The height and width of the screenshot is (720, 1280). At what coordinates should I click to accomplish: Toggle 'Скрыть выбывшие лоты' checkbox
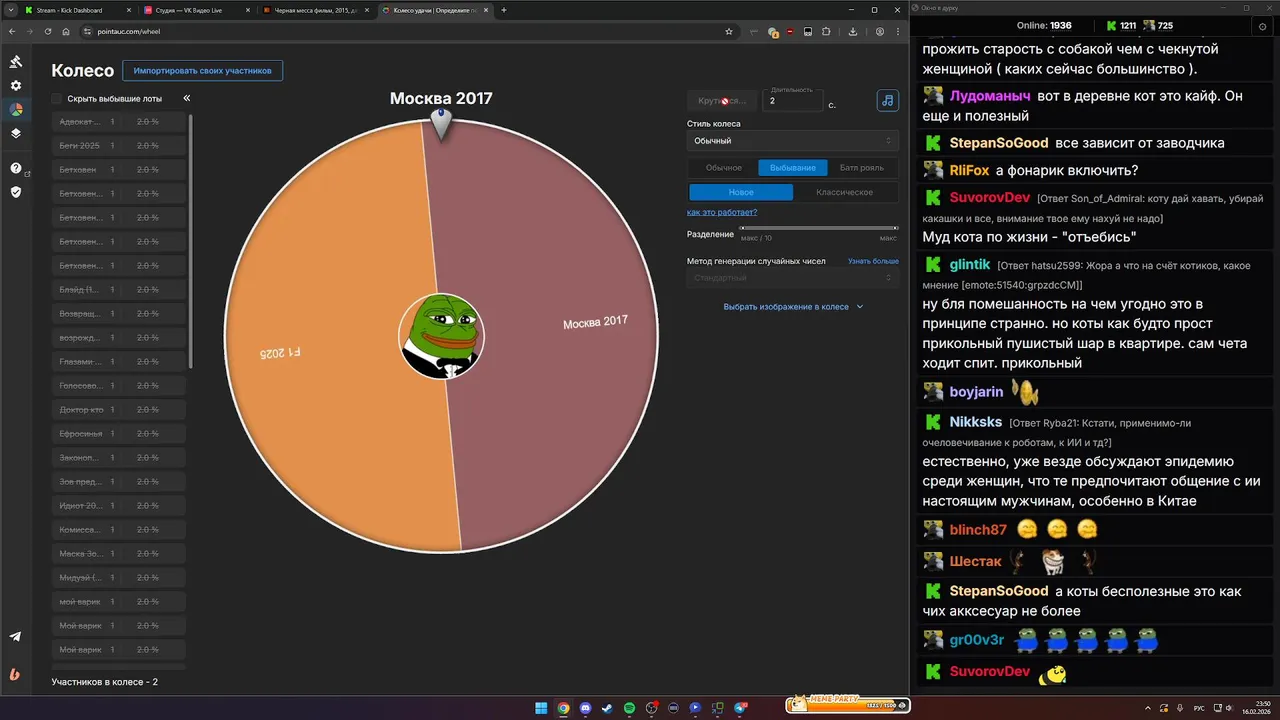click(57, 99)
